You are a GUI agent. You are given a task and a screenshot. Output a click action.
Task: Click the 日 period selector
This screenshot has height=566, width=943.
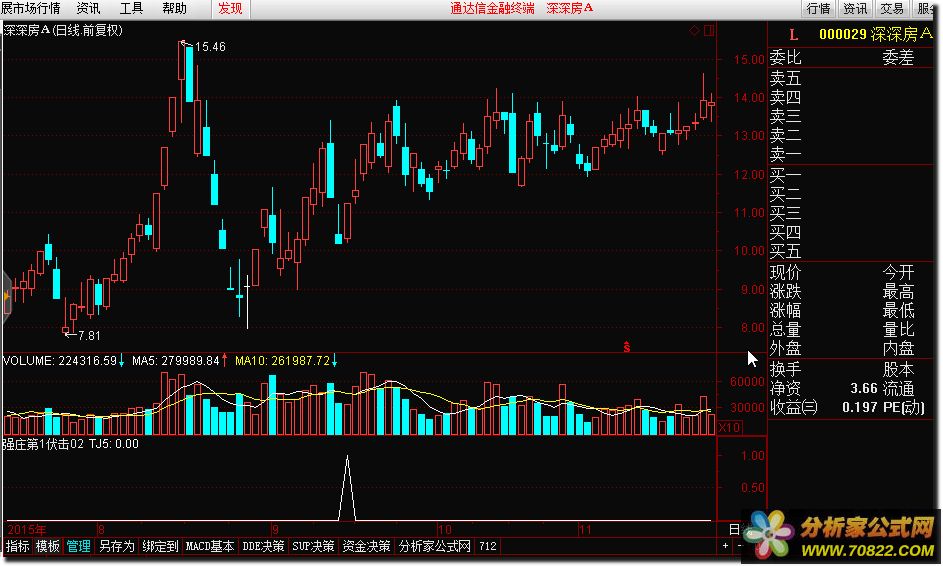pyautogui.click(x=734, y=529)
